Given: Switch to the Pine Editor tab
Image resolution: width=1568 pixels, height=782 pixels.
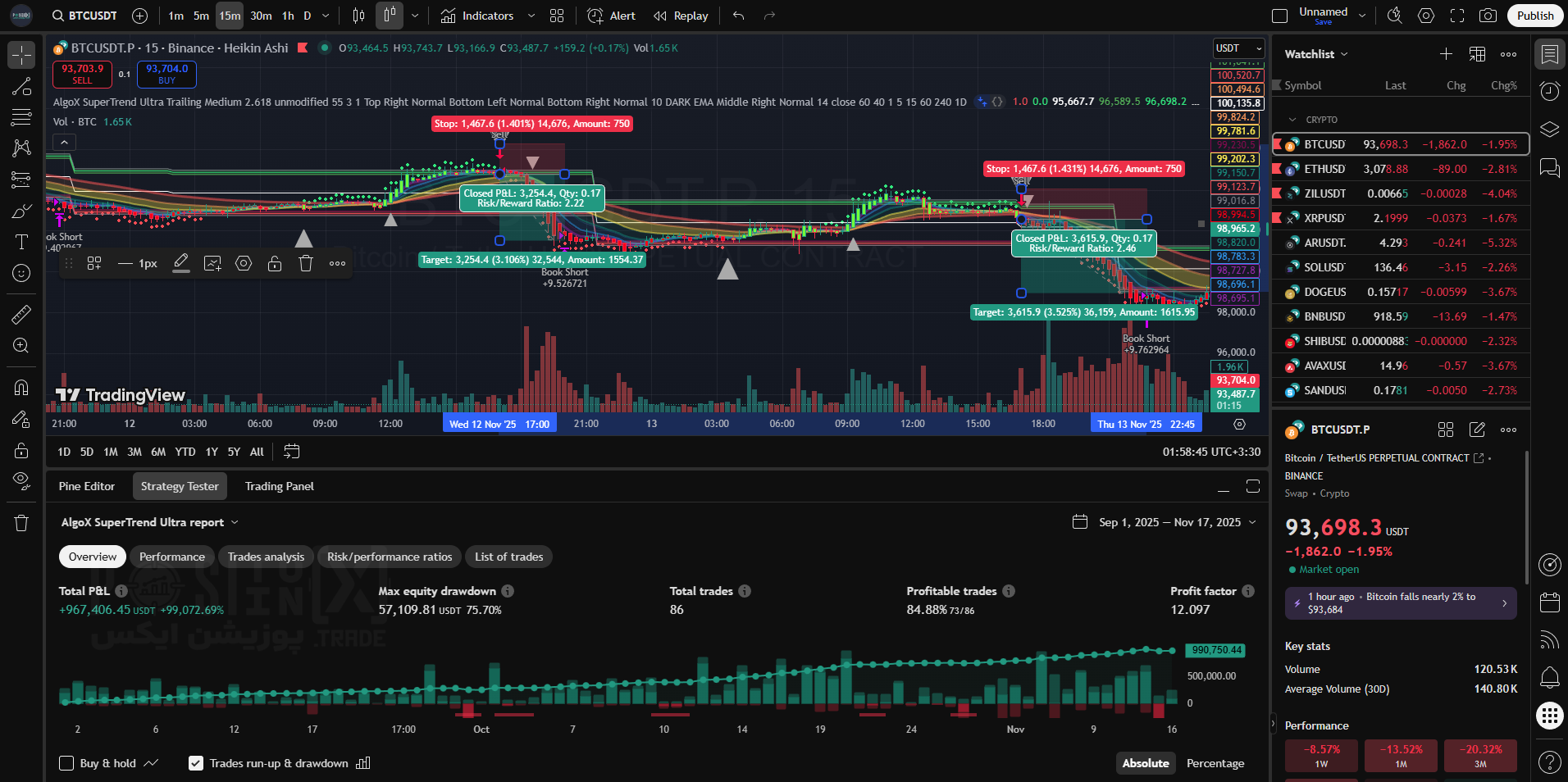Looking at the screenshot, I should (x=87, y=486).
